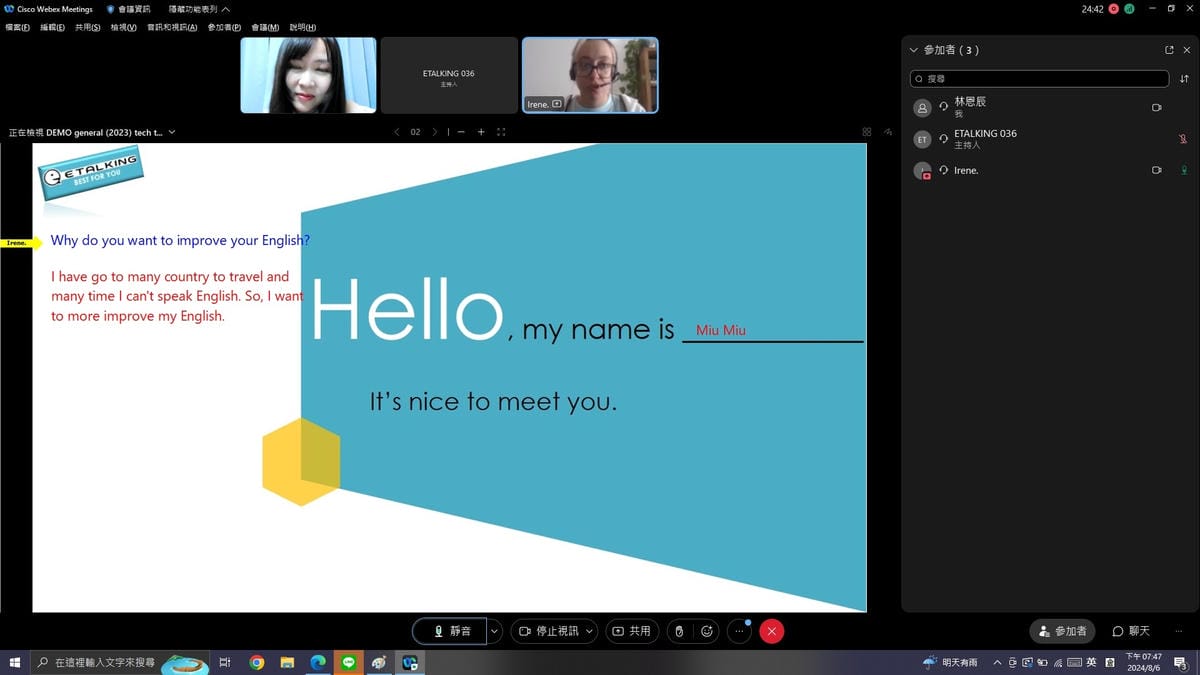Open the 檔案(F) menu

(x=17, y=27)
